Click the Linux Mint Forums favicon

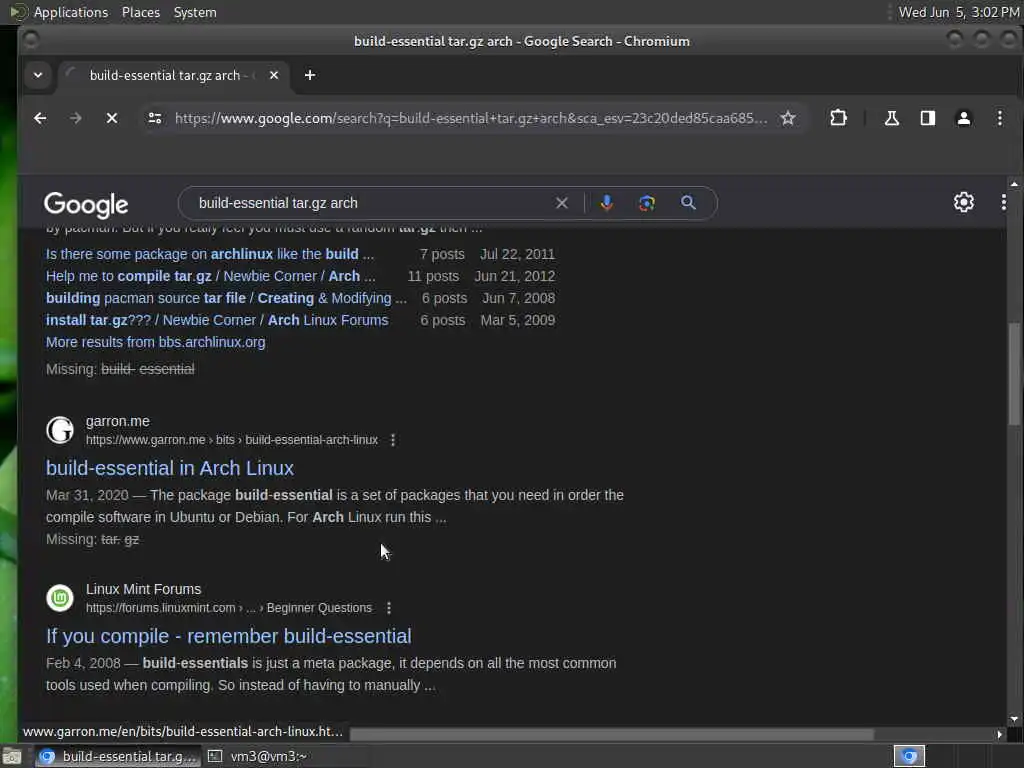pyautogui.click(x=59, y=598)
